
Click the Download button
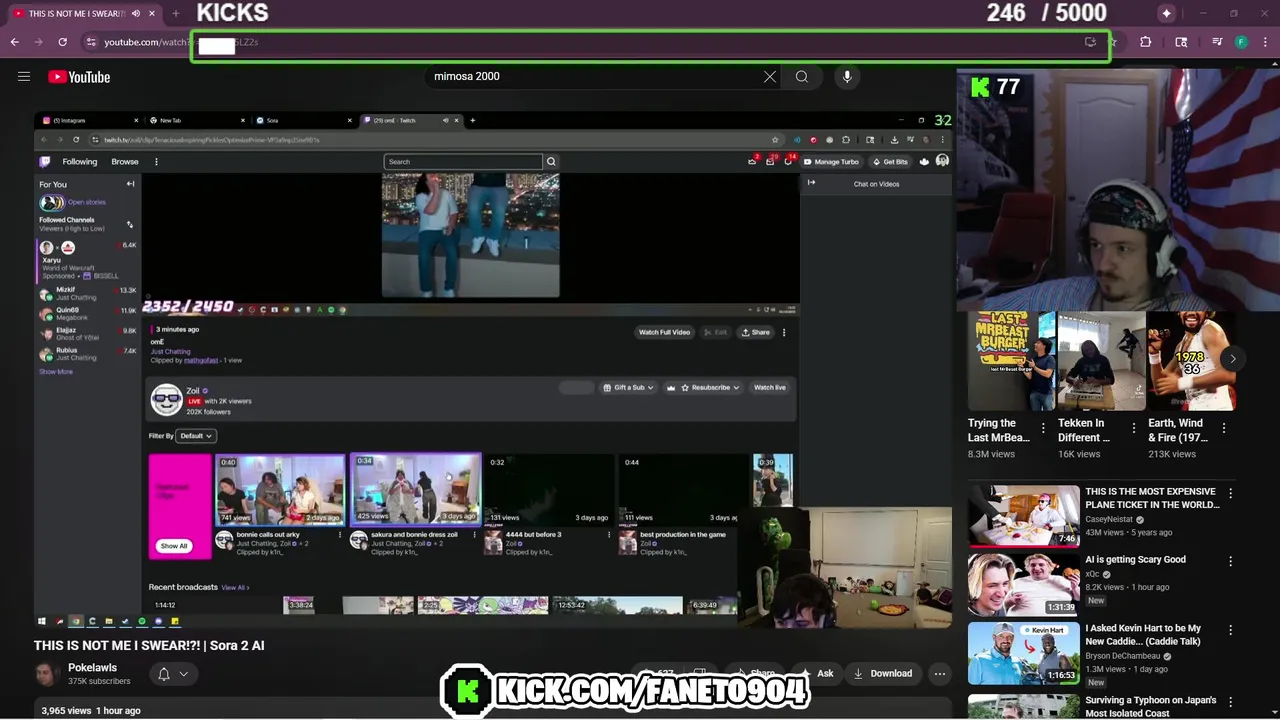coord(882,674)
